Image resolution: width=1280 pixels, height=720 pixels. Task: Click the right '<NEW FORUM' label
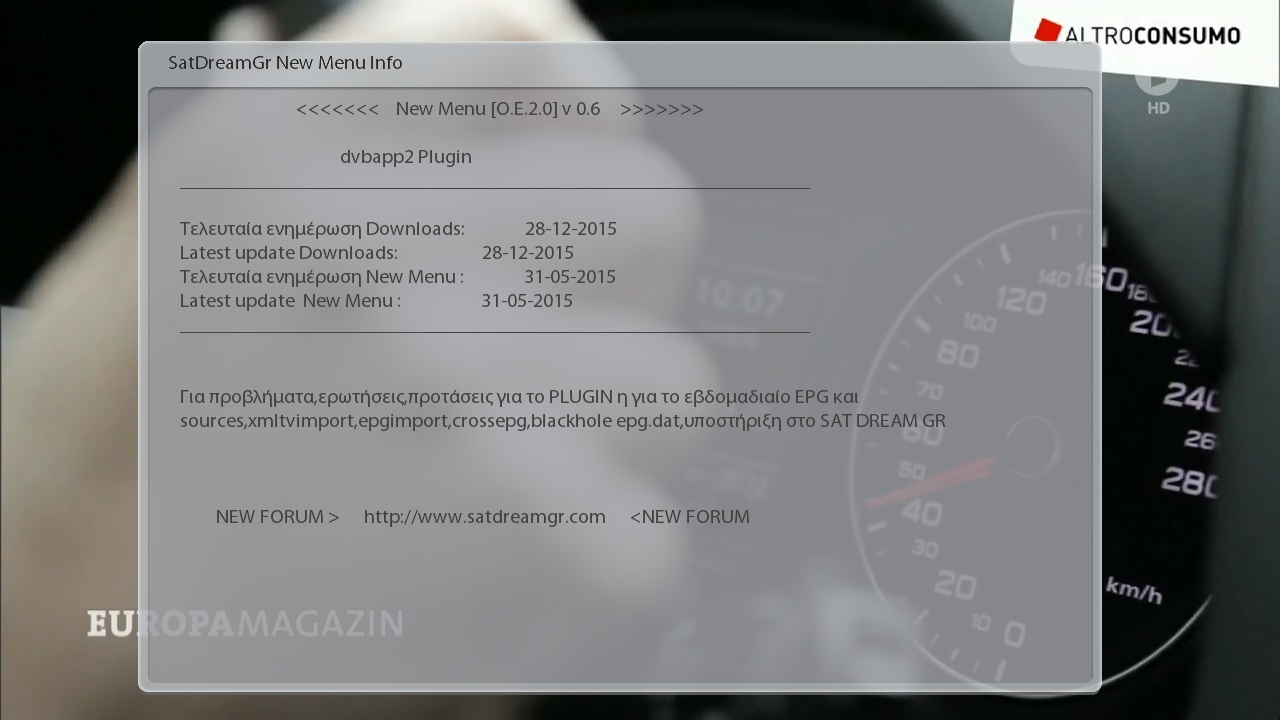pos(689,517)
